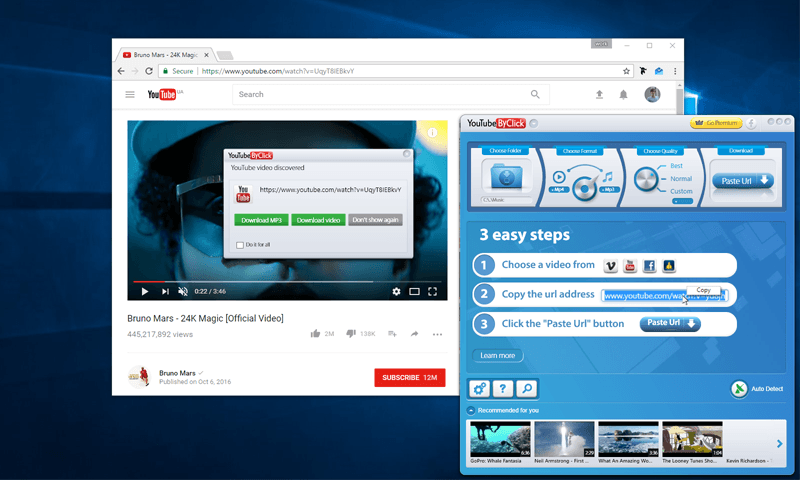Click the YouTube logo in Chrome

point(164,94)
